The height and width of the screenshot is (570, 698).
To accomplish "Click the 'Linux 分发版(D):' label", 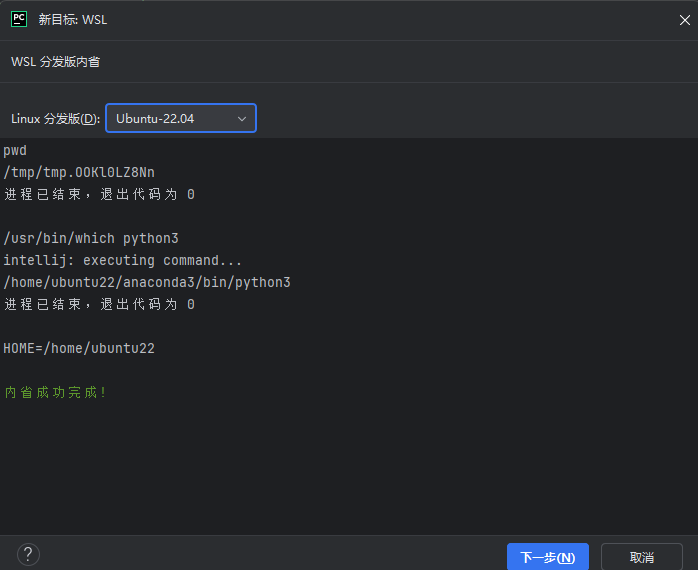I will [56, 118].
